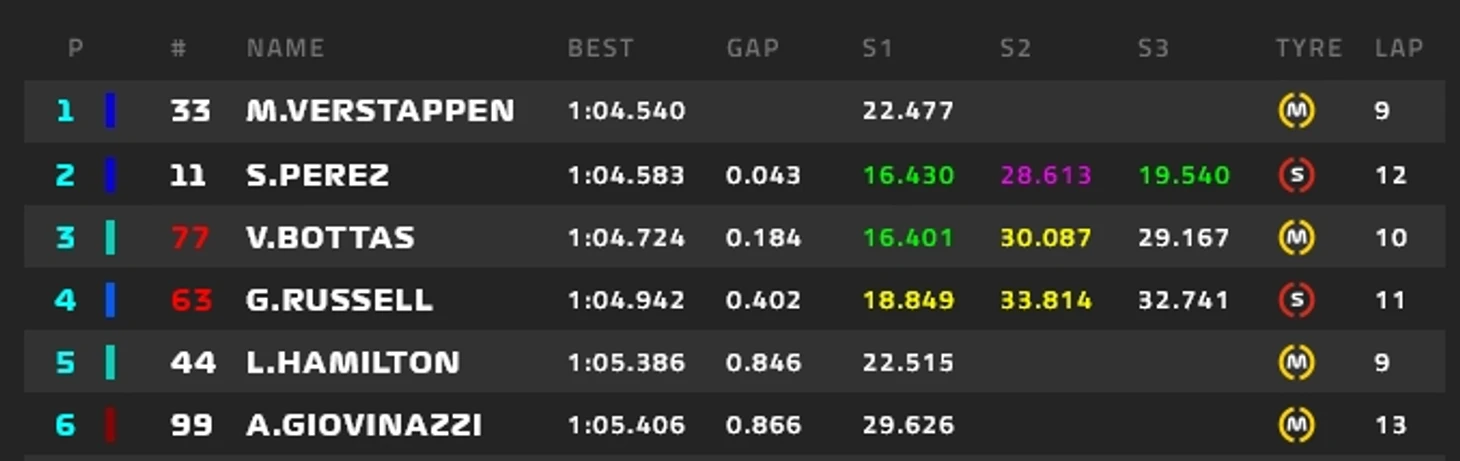
Task: Click Perez's soft tyre icon
Action: coord(1297,175)
